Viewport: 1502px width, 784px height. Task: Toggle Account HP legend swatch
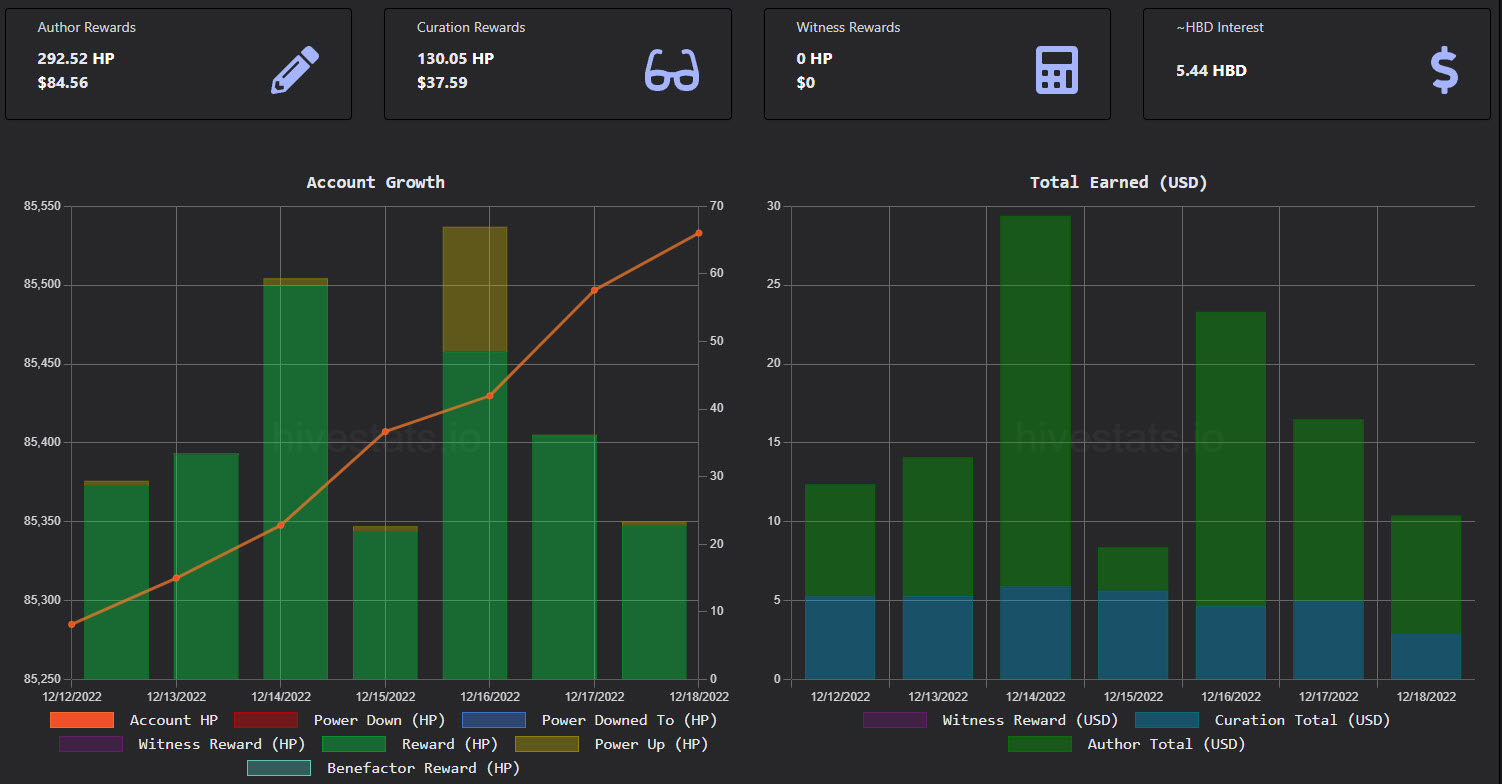coord(81,720)
